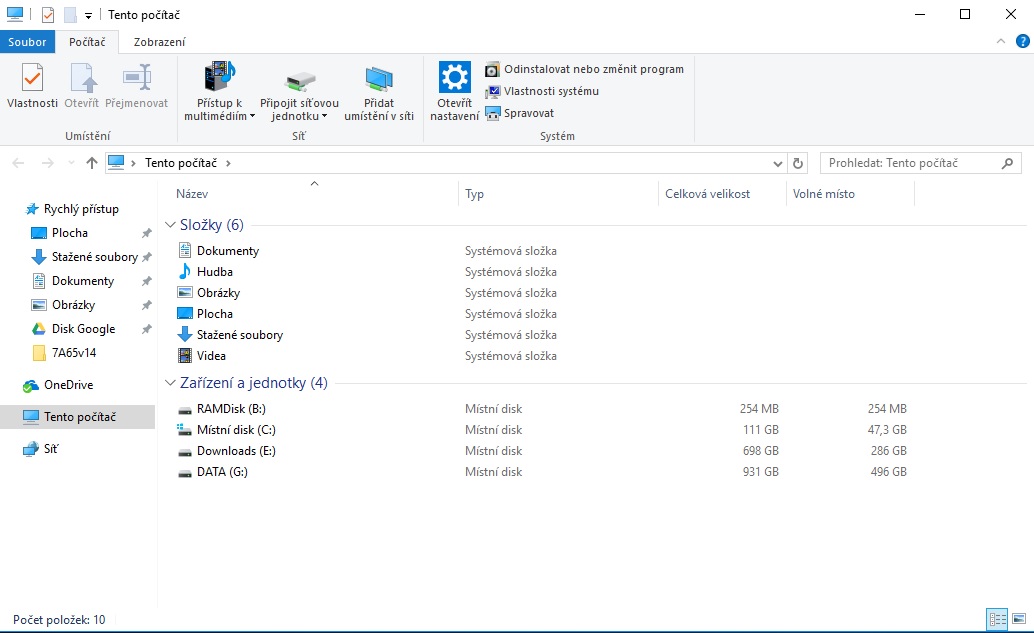Collapse the Zařízení a jednotky group

170,383
